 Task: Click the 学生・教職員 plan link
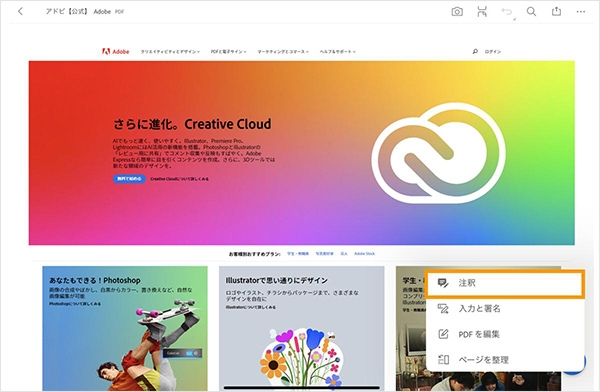[x=298, y=254]
